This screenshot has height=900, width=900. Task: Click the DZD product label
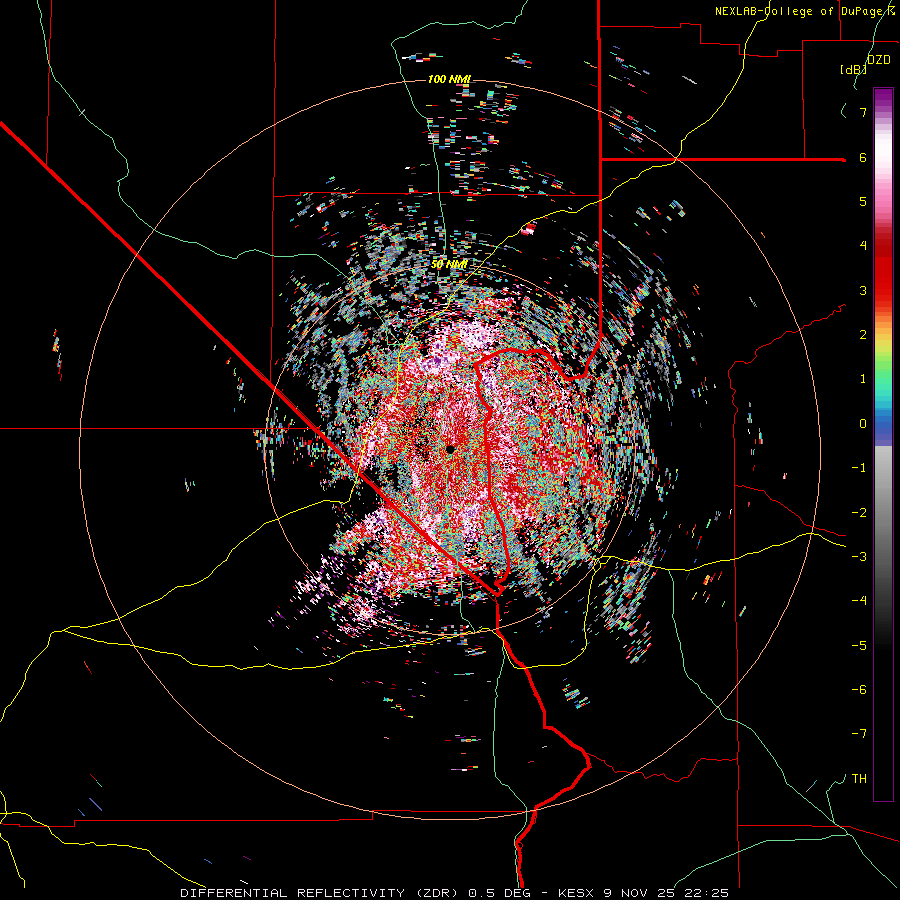coord(878,60)
